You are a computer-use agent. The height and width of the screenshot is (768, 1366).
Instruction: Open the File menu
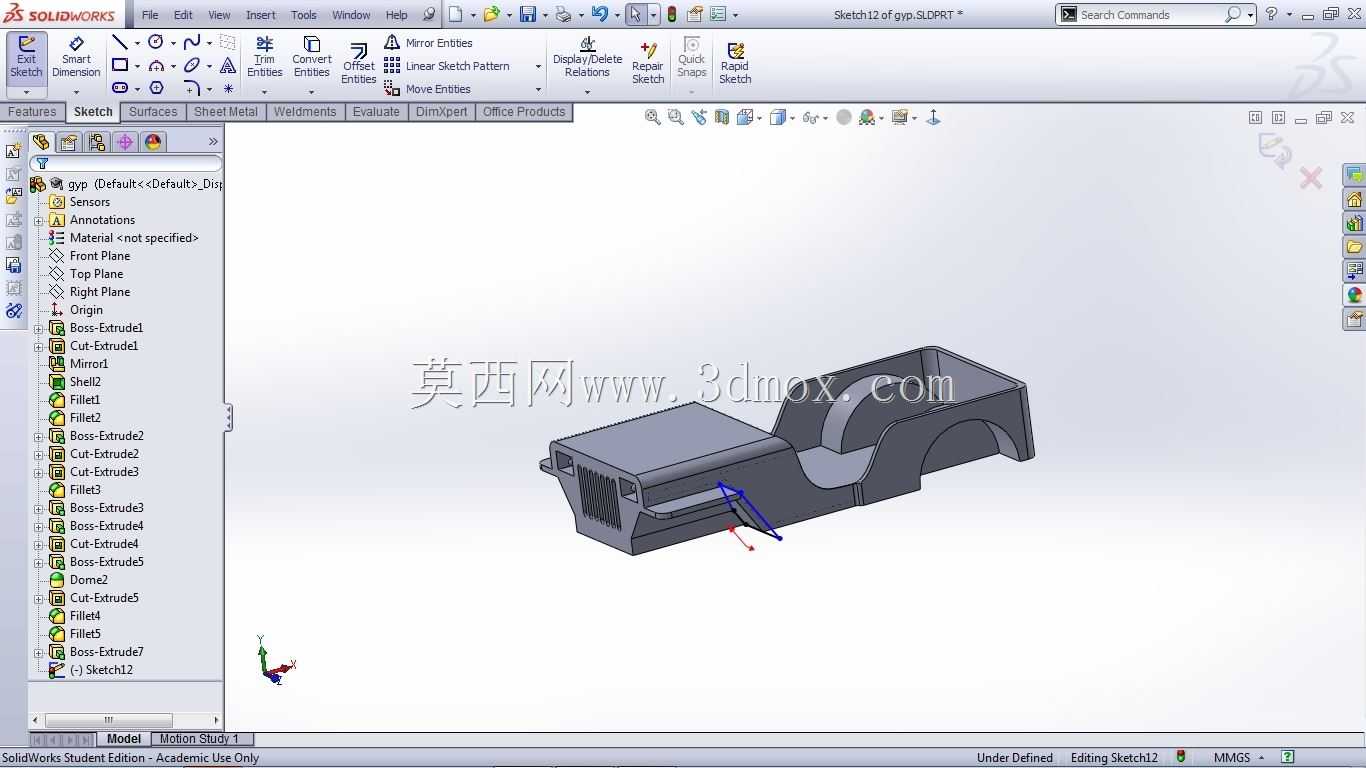[150, 15]
